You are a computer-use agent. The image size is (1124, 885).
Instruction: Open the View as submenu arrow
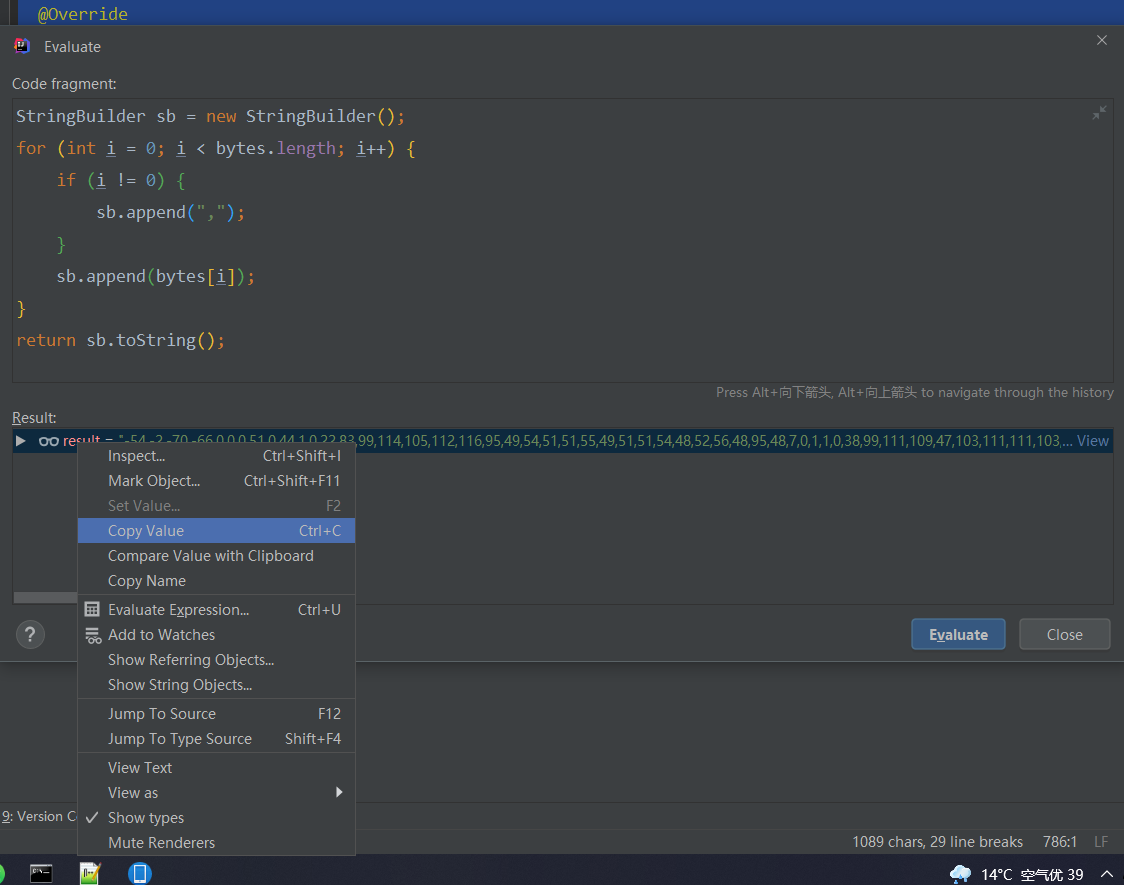pyautogui.click(x=339, y=792)
